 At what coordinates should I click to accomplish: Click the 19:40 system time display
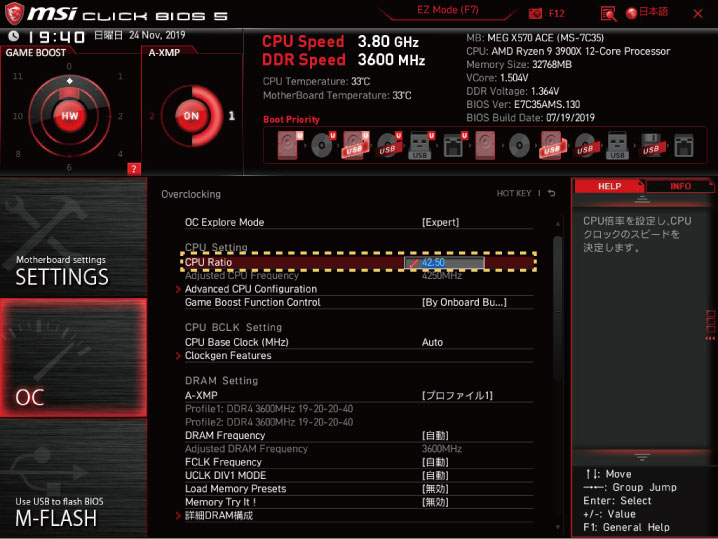point(57,37)
